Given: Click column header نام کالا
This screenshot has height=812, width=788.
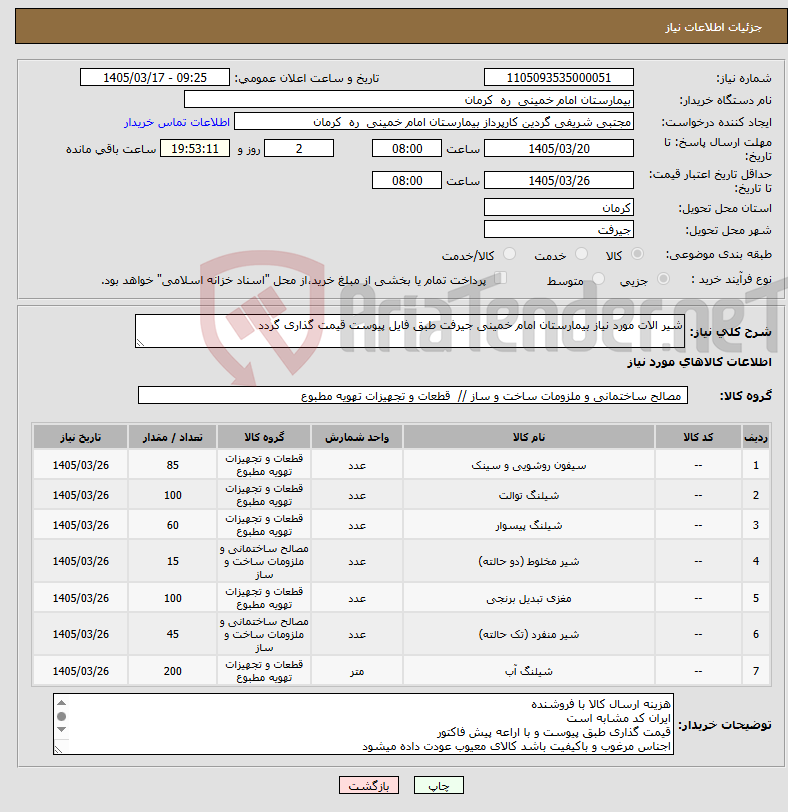Looking at the screenshot, I should pyautogui.click(x=529, y=438).
